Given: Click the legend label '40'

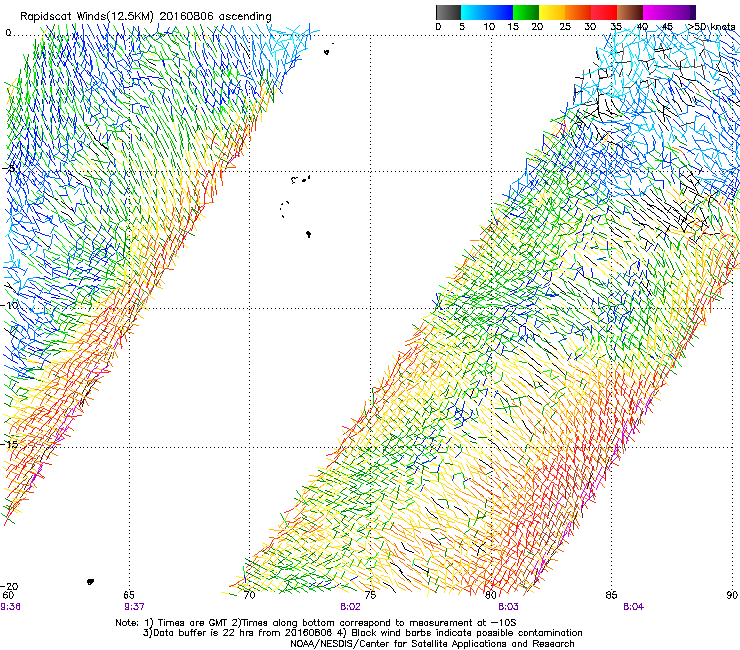Looking at the screenshot, I should coord(642,26).
